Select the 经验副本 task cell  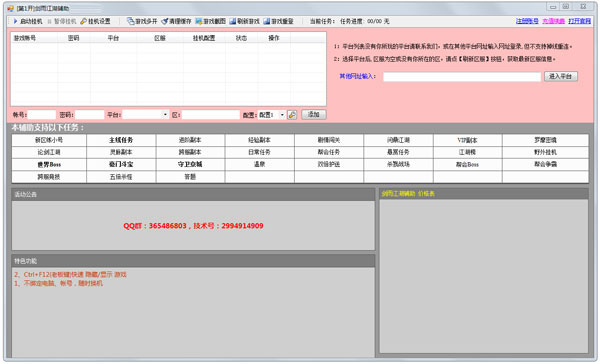260,140
